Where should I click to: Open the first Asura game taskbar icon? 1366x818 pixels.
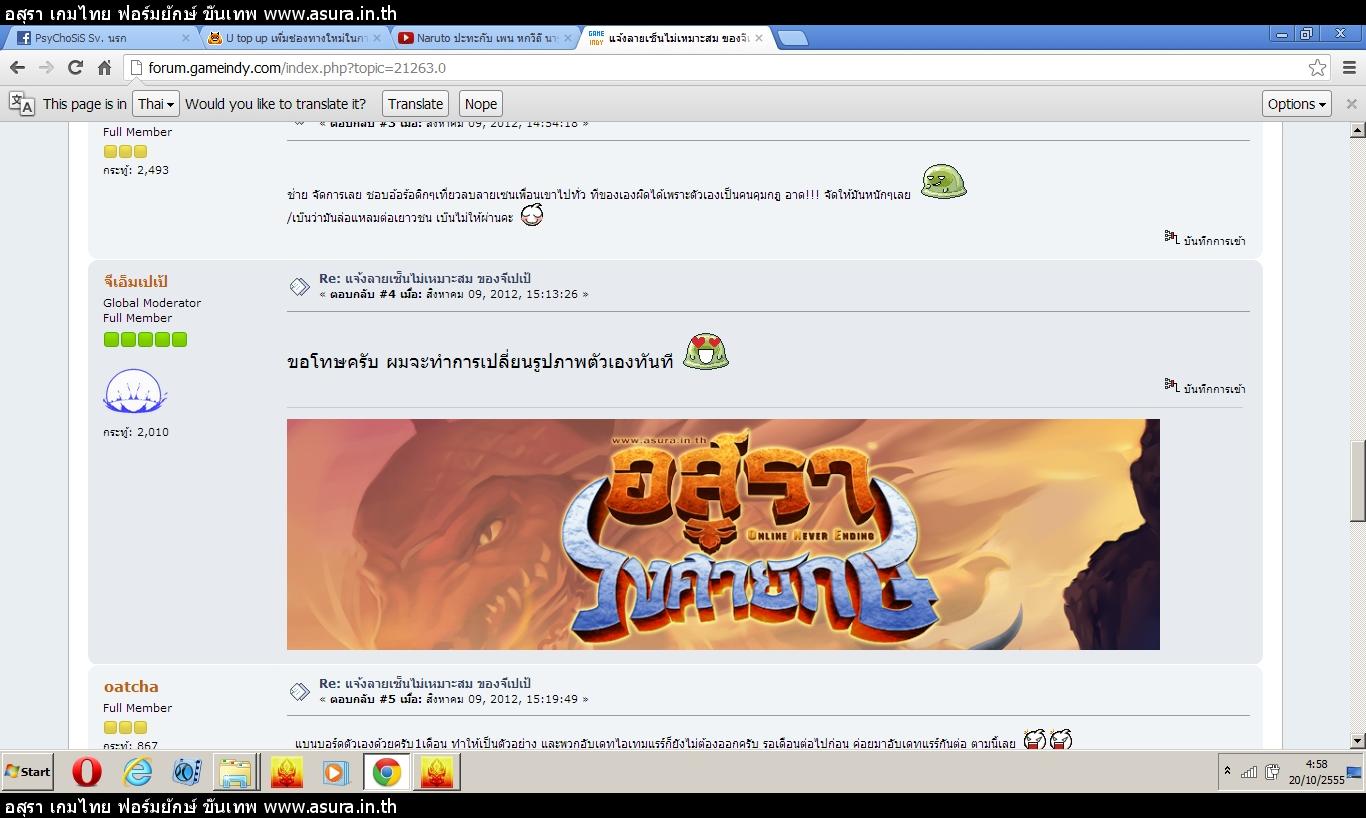(x=287, y=772)
